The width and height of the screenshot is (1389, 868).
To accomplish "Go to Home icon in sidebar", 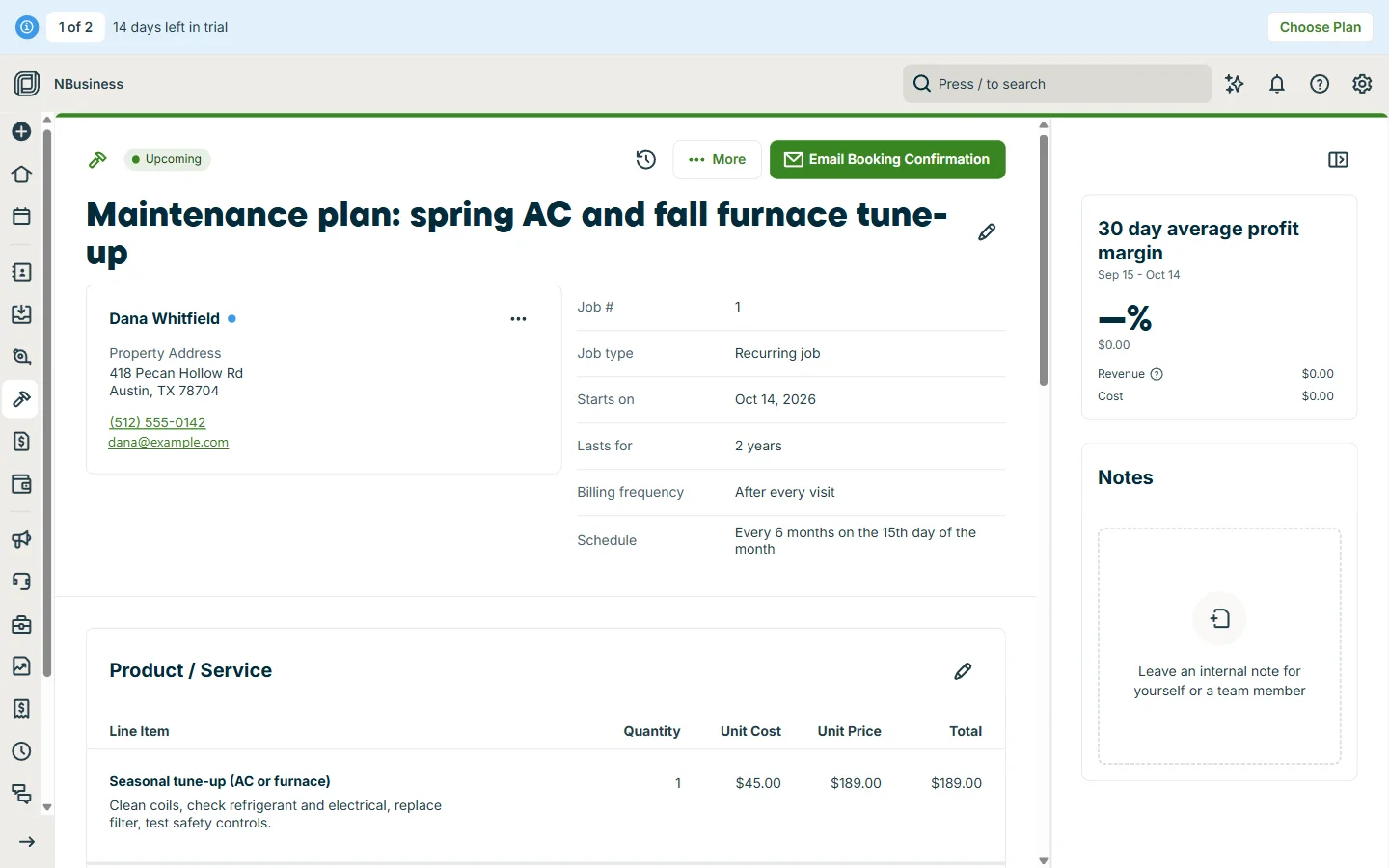I will (x=21, y=175).
